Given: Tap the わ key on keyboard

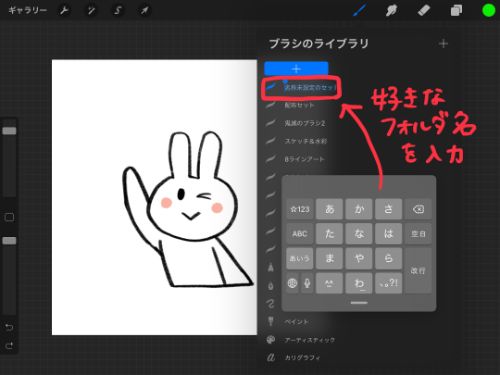Looking at the screenshot, I should 359,283.
